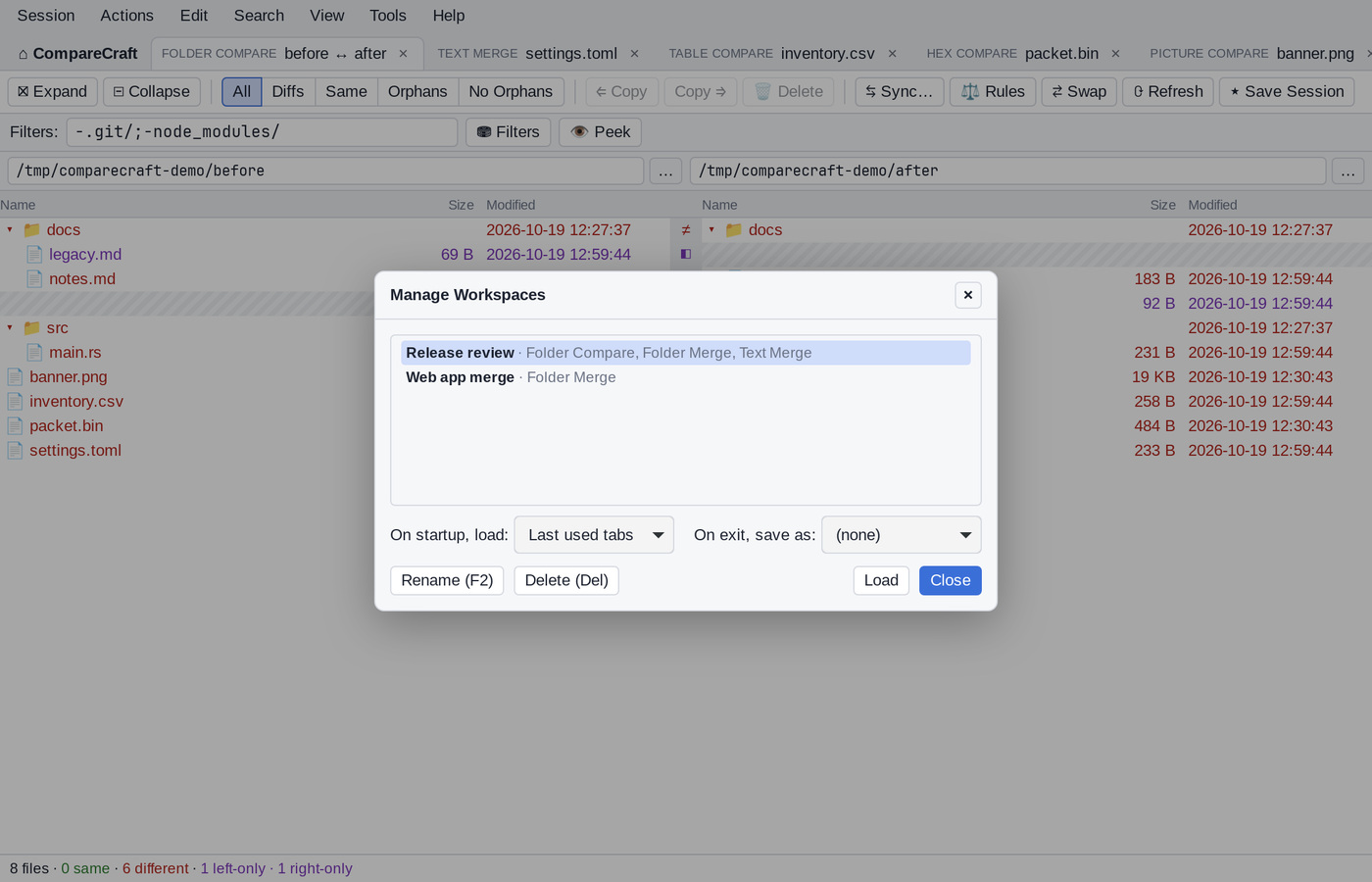
Task: Close the inventory.csv Table Compare tab
Action: pos(892,54)
